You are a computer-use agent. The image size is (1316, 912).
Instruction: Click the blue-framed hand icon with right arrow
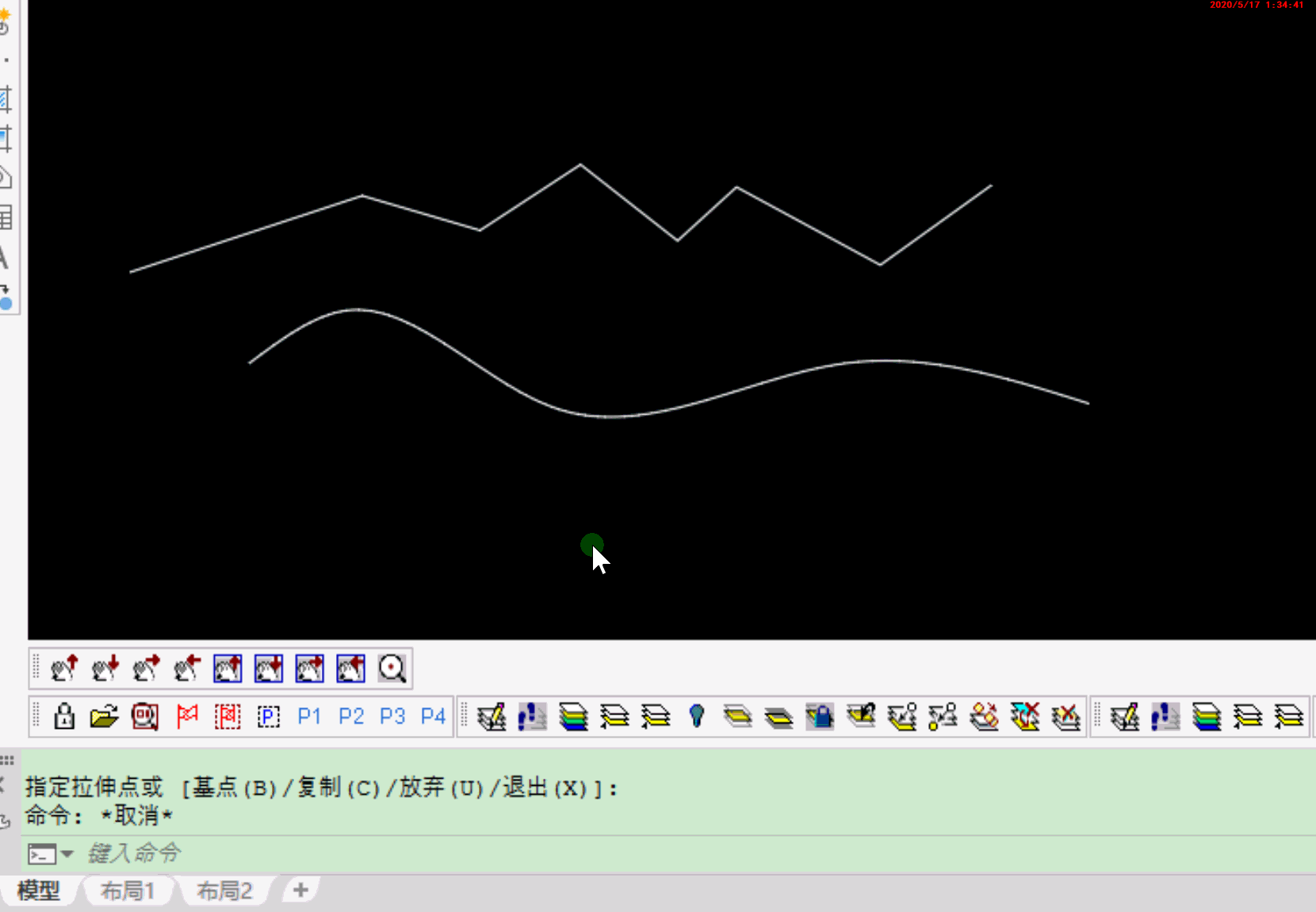click(x=310, y=669)
